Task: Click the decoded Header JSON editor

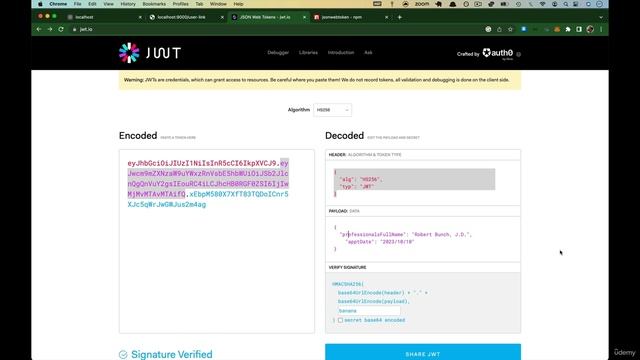Action: tap(423, 183)
